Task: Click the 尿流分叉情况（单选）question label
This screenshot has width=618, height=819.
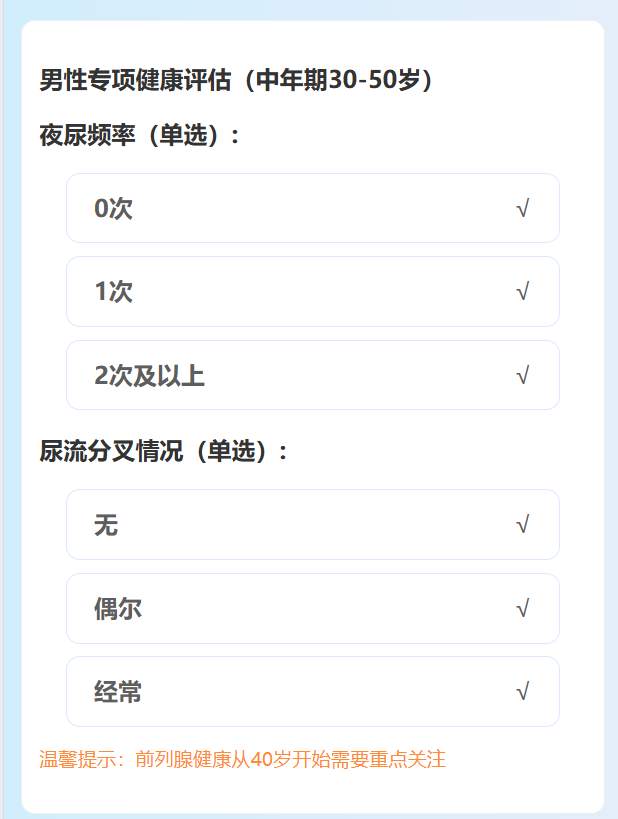Action: pos(164,451)
